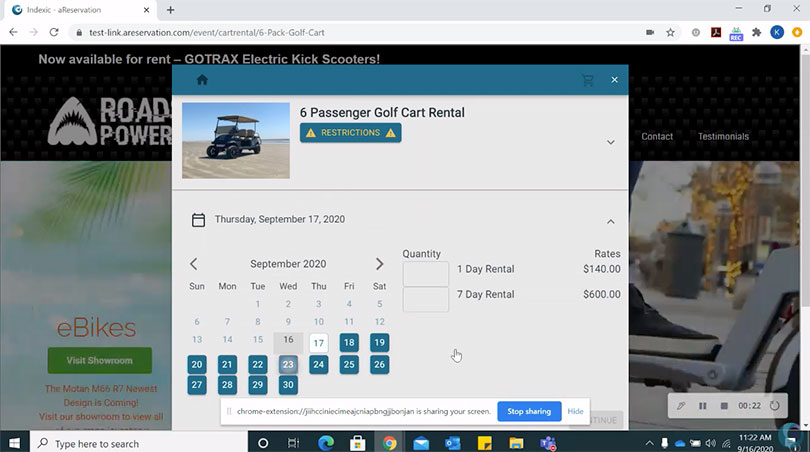810x452 pixels.
Task: Click the address bar URL
Action: point(207,33)
